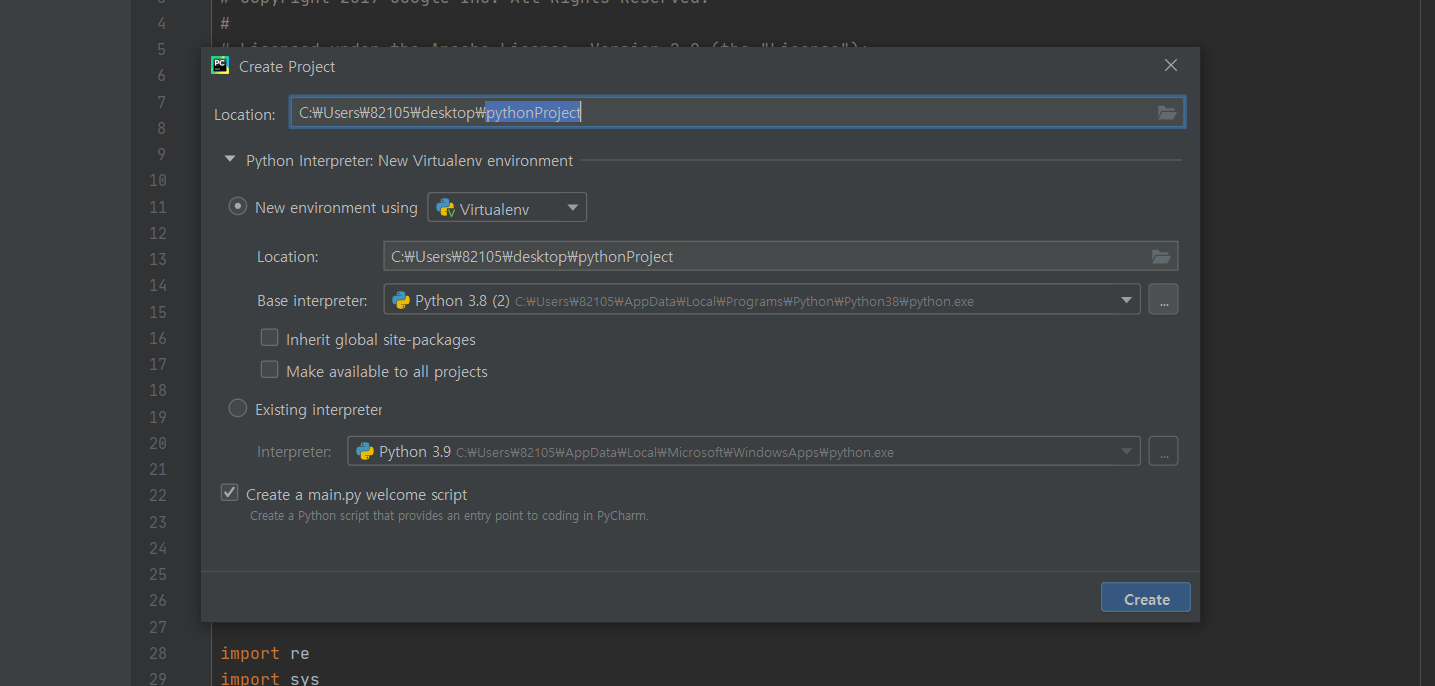The image size is (1435, 686).
Task: Click the Create button
Action: pos(1146,598)
